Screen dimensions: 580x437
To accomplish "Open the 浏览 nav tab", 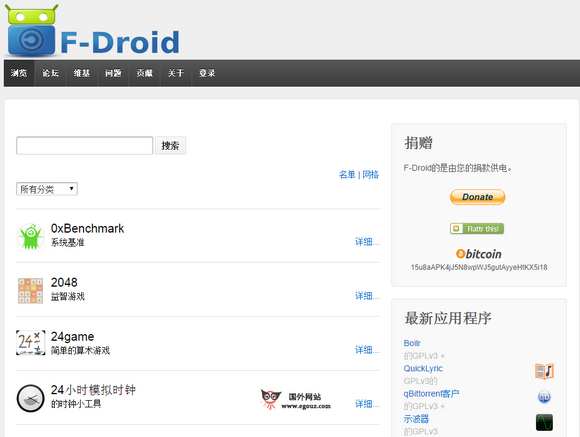I will tap(18, 73).
